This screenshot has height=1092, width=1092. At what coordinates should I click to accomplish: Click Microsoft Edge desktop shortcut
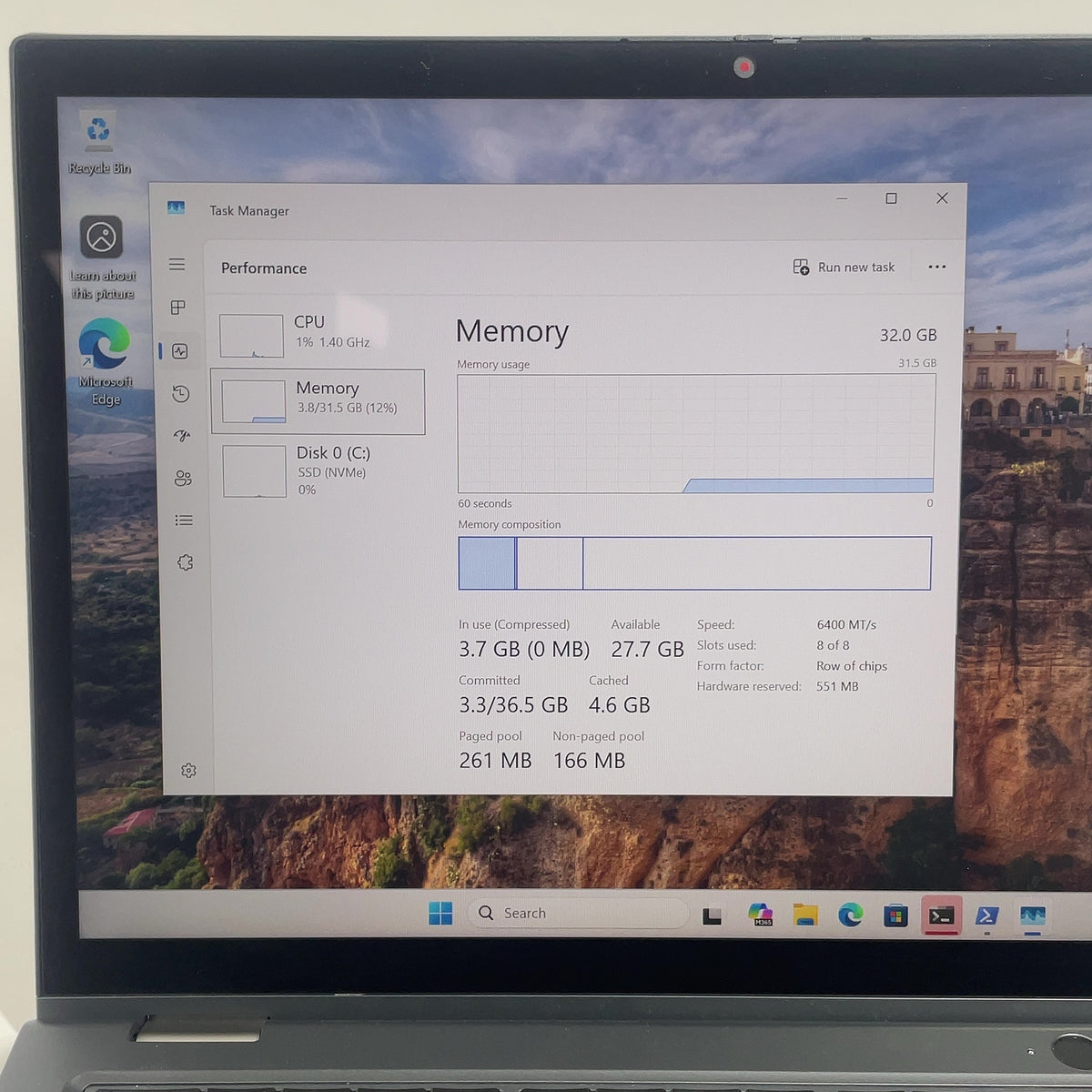(105, 362)
